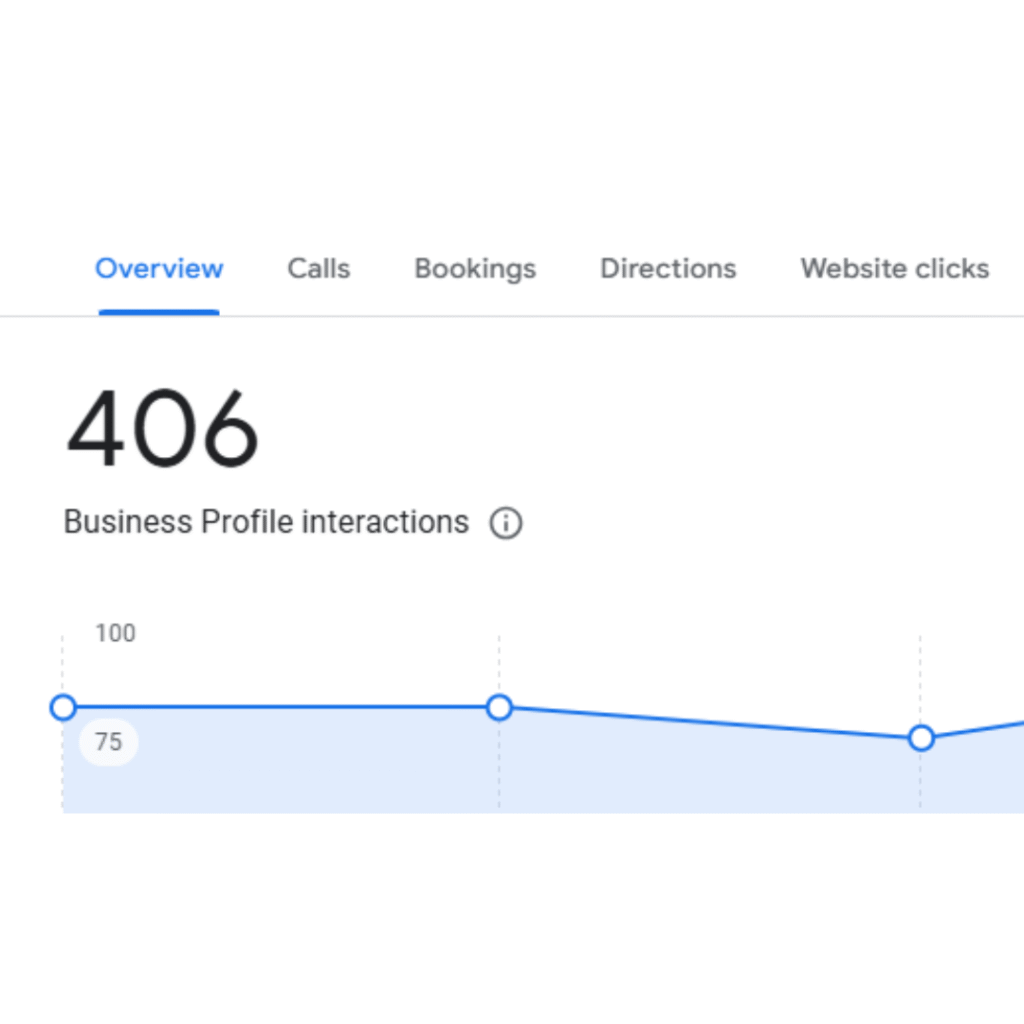Go to the Website clicks tab
This screenshot has height=1024, width=1024.
(894, 269)
